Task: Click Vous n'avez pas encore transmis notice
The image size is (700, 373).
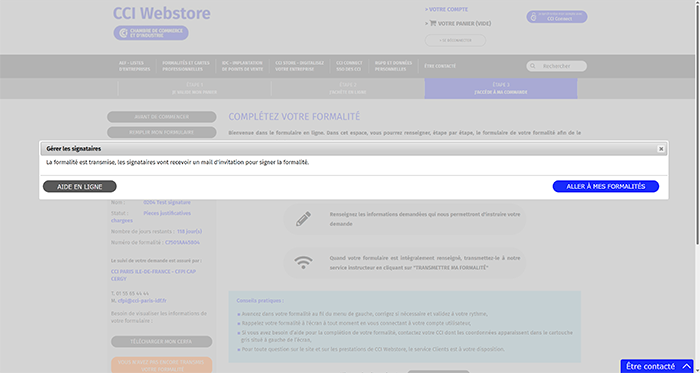Action: 162,365
